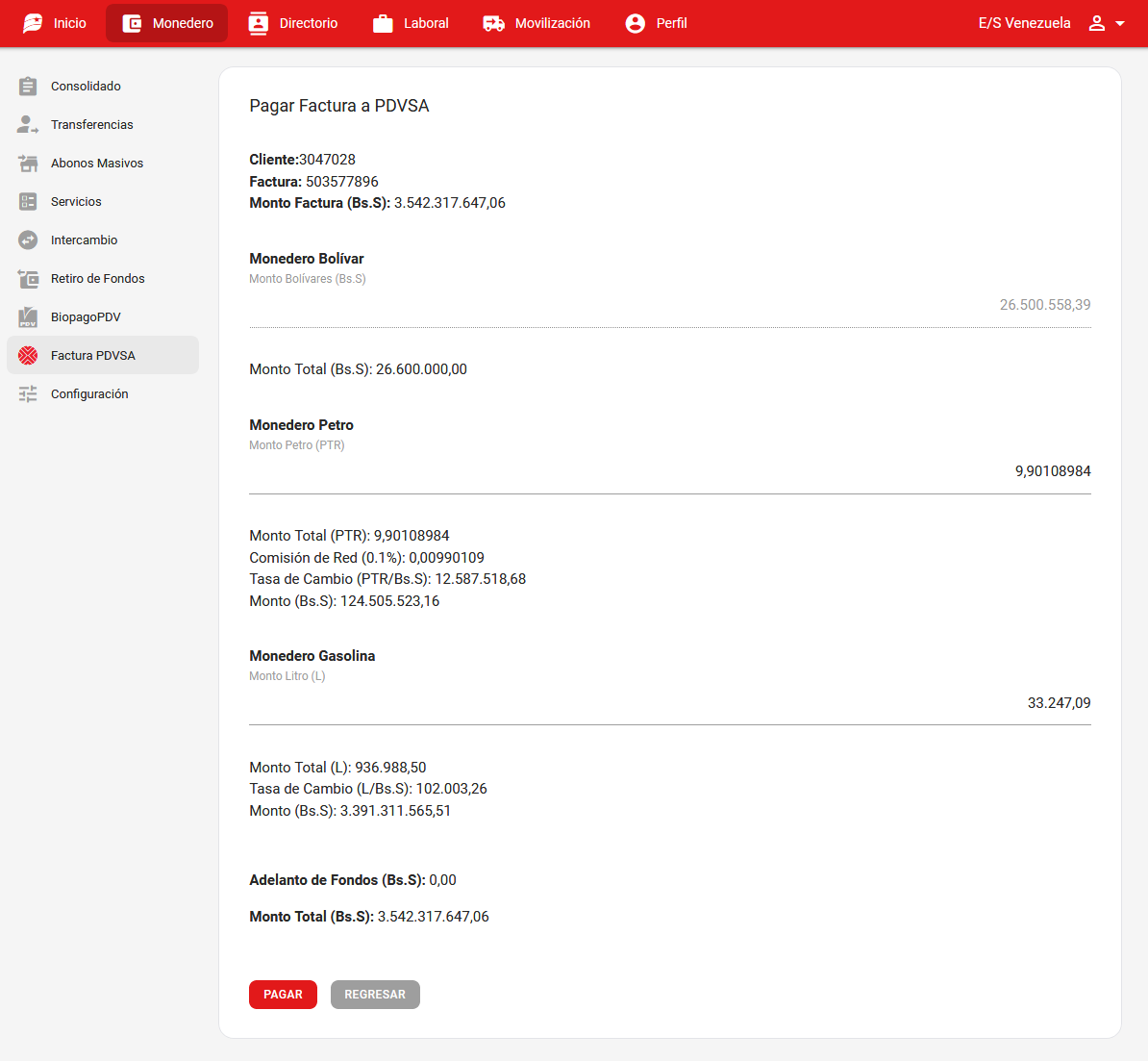This screenshot has height=1061, width=1148.
Task: Click Tasa de Cambio (L/Bs.S) 102.003,26
Action: 368,789
